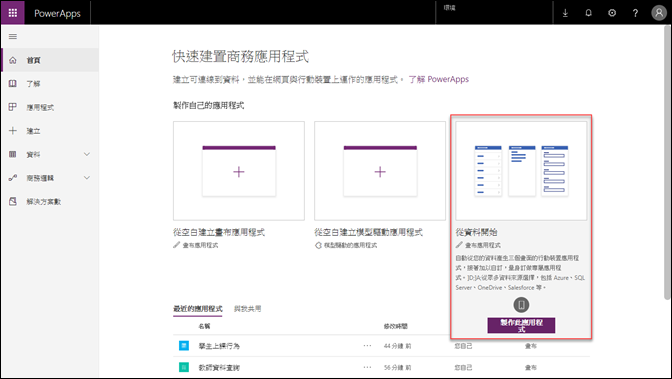Open the user account avatar
Screen dimensions: 672x379
point(659,13)
